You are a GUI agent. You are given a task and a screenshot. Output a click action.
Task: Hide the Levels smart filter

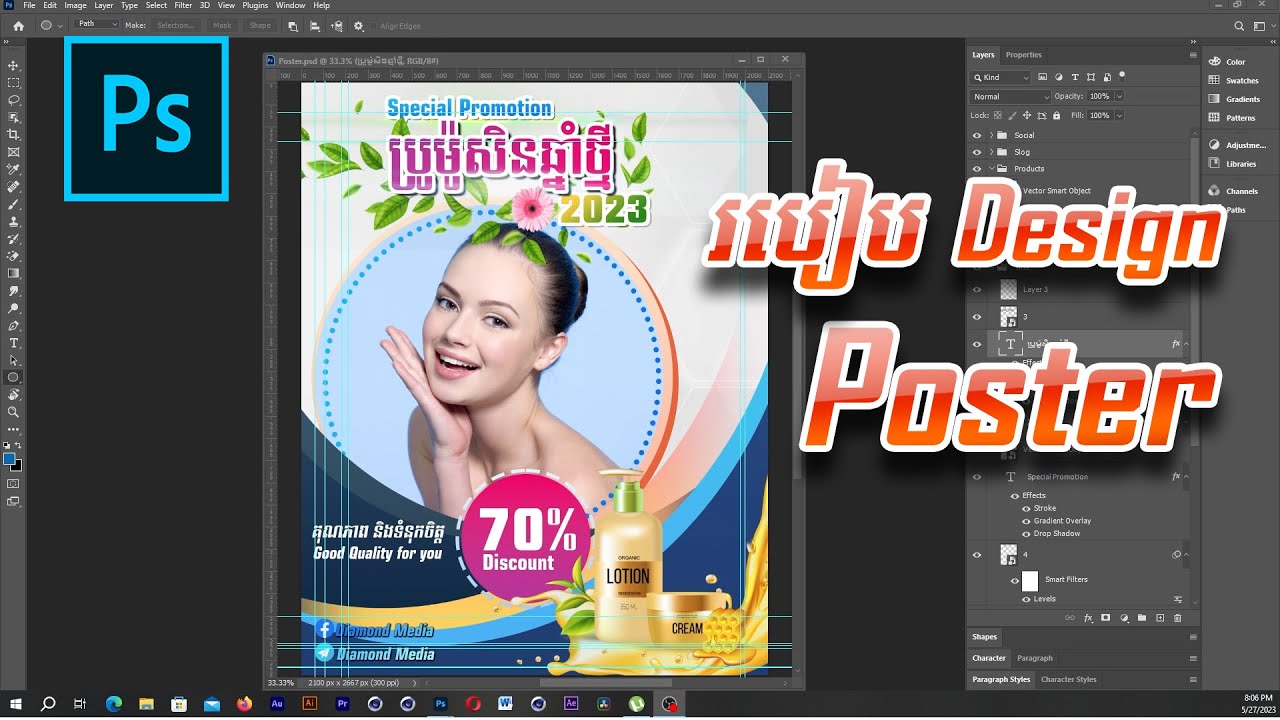pos(1026,599)
